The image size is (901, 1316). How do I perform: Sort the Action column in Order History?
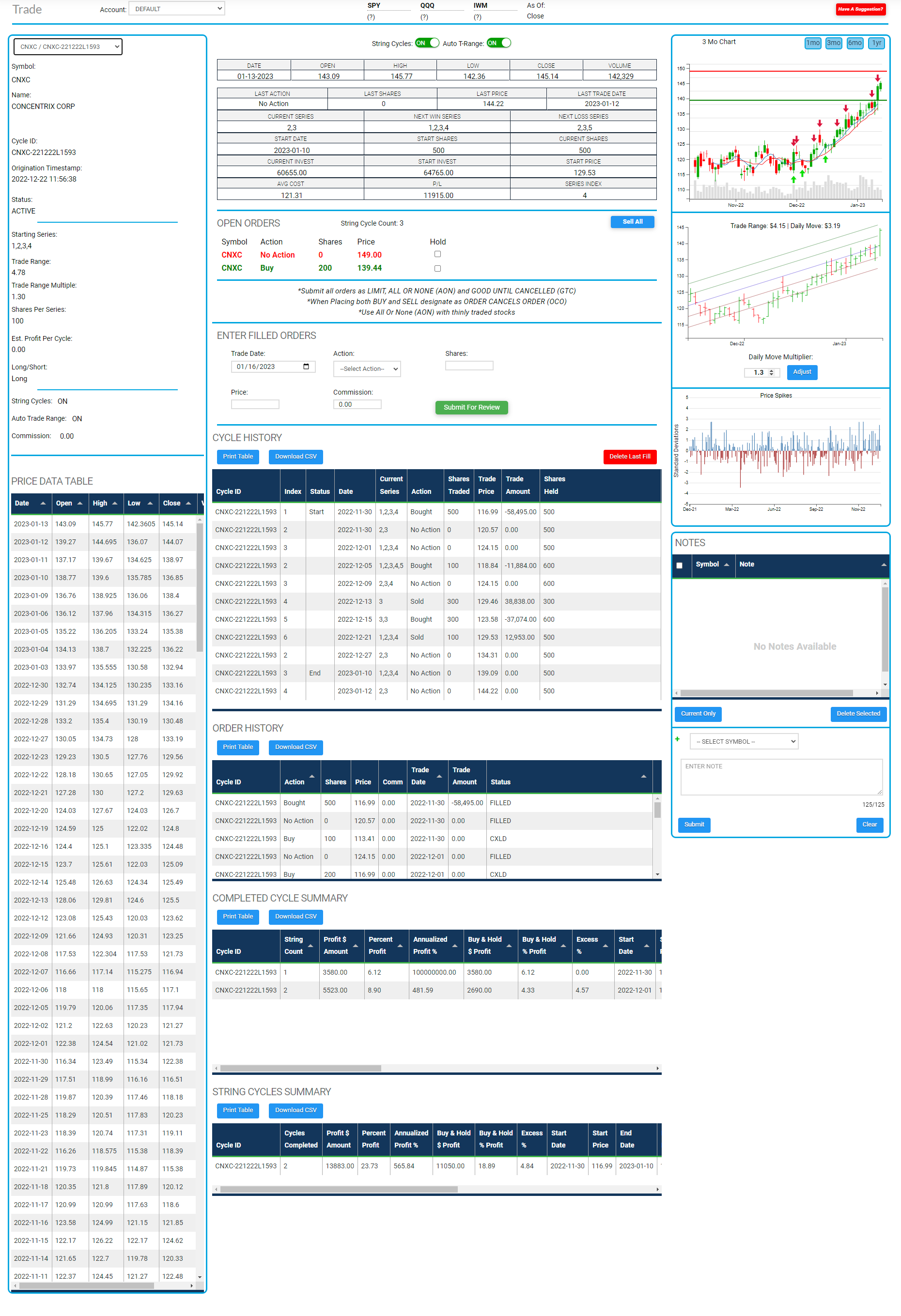click(x=312, y=777)
